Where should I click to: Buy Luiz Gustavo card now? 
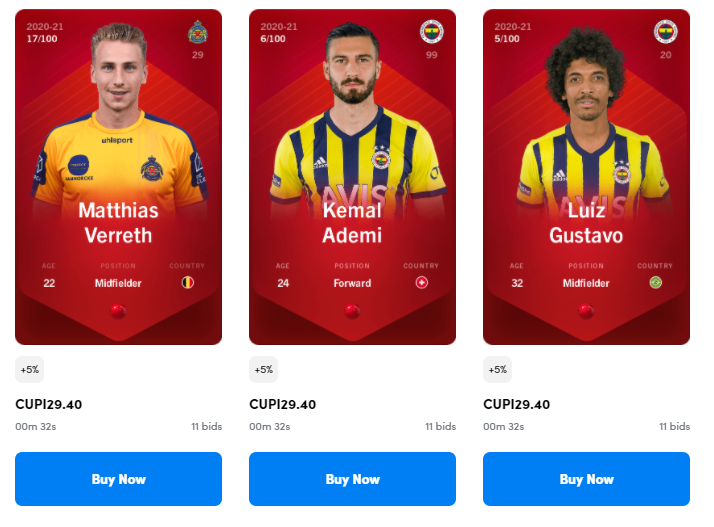(586, 479)
